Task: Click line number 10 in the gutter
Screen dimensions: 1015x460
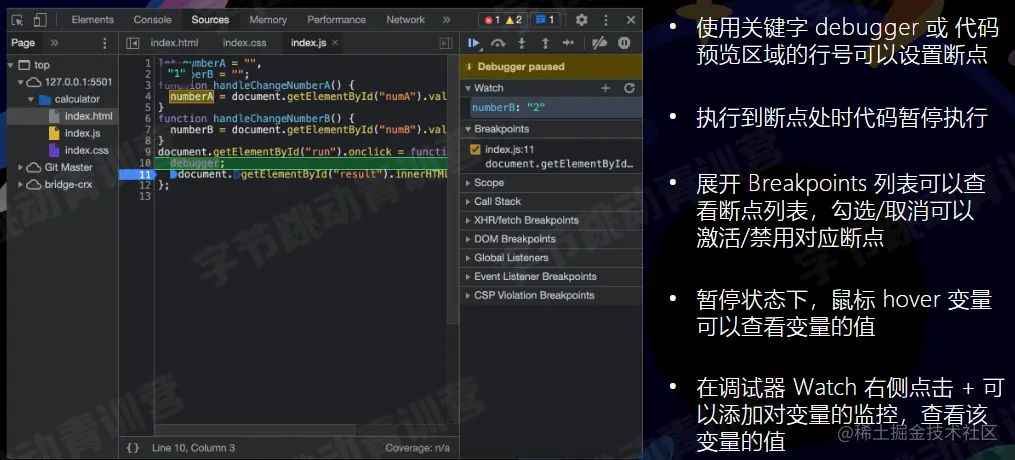Action: pos(144,163)
